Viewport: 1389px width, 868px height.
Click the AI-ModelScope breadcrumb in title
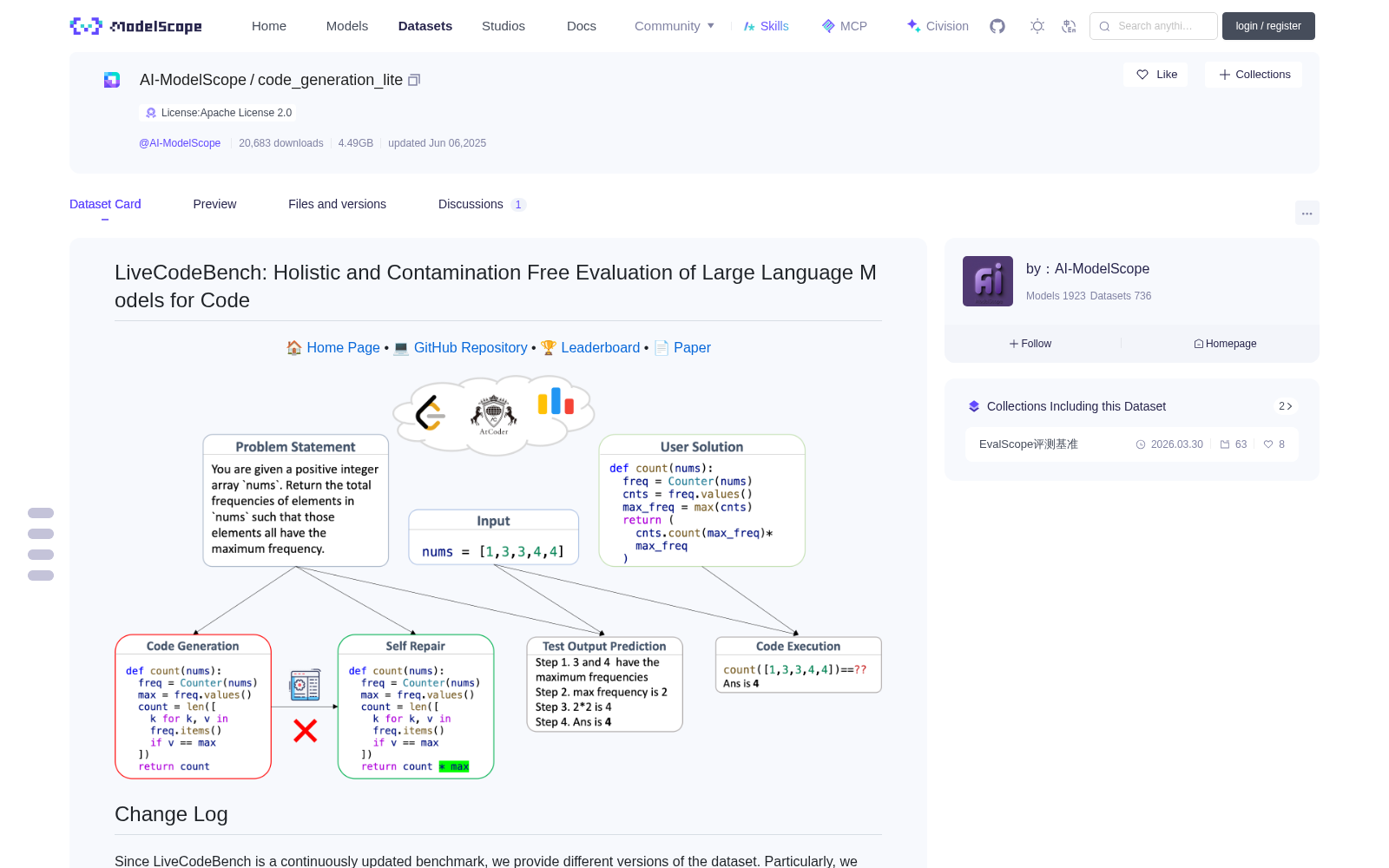[x=193, y=80]
